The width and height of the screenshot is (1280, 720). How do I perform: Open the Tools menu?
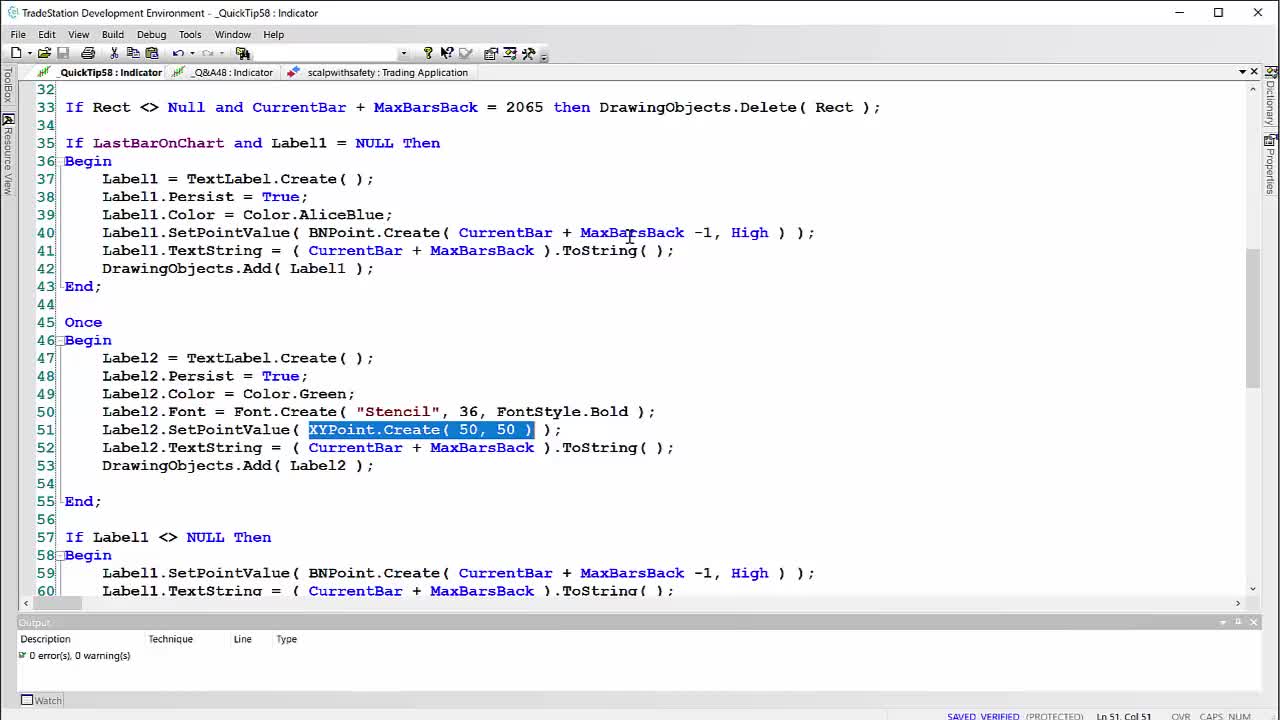[x=190, y=34]
